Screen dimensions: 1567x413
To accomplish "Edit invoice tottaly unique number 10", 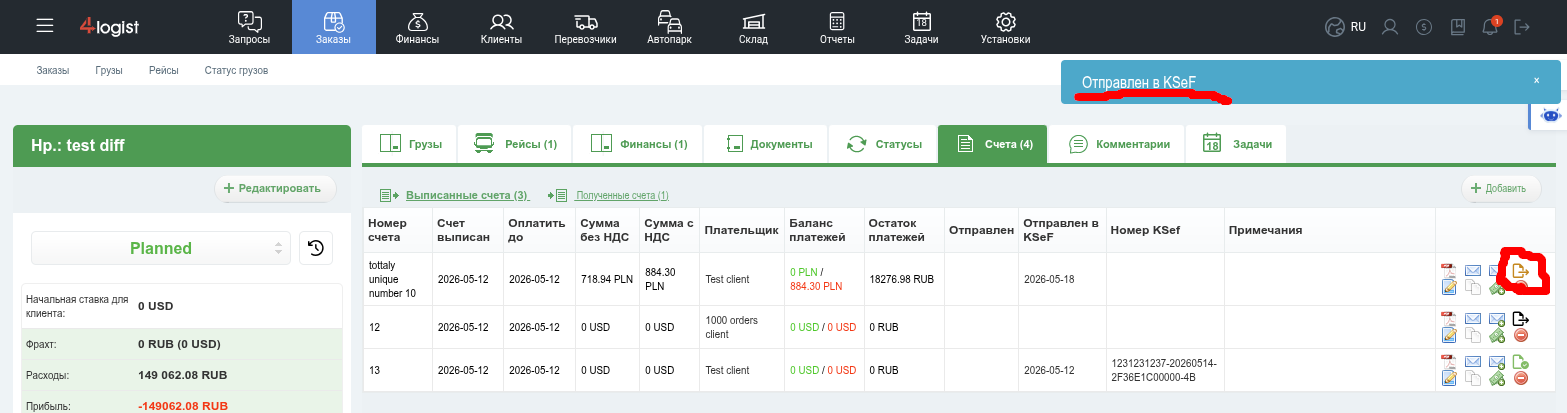I will tap(1449, 288).
